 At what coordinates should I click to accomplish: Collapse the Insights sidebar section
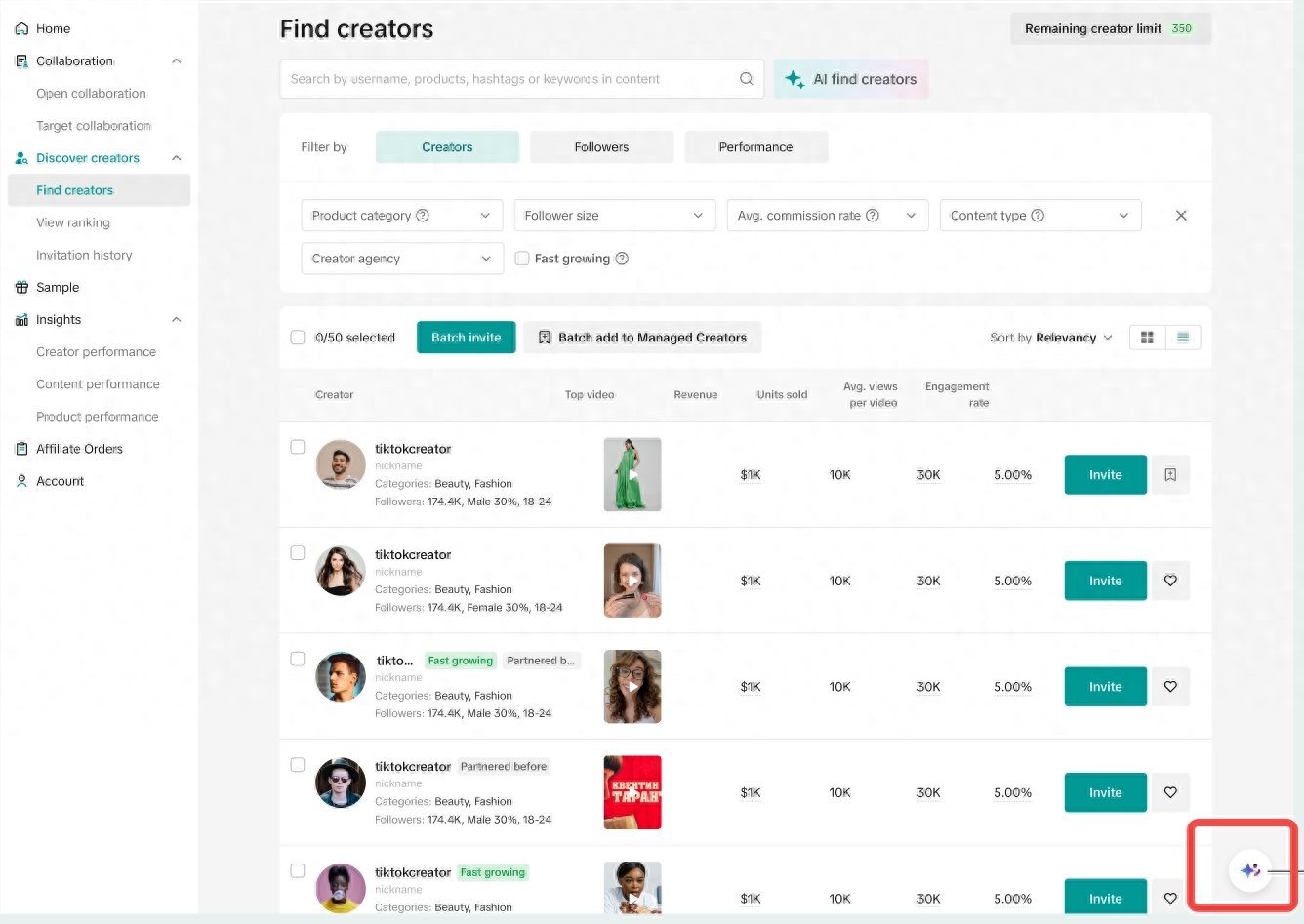(x=177, y=320)
